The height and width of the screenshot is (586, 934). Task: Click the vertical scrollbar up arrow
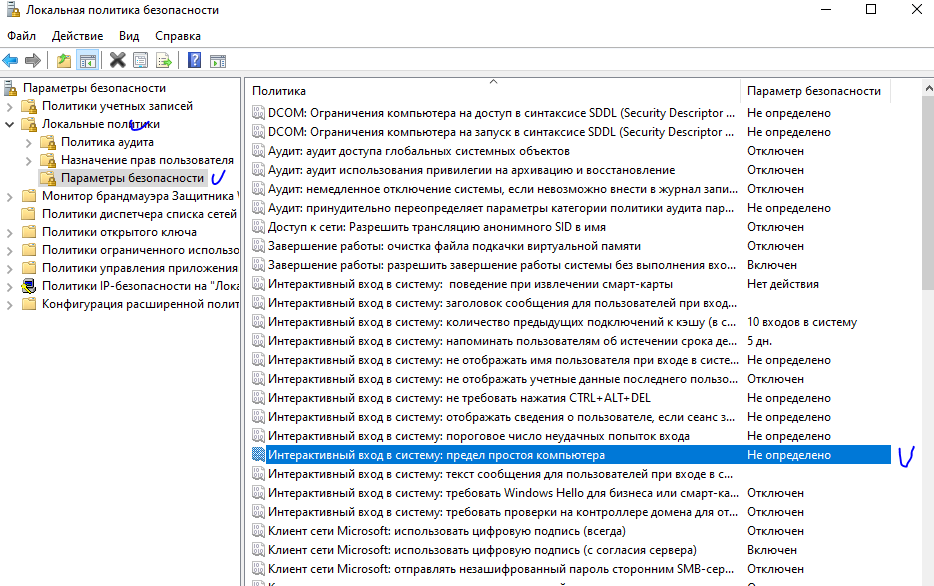click(928, 88)
